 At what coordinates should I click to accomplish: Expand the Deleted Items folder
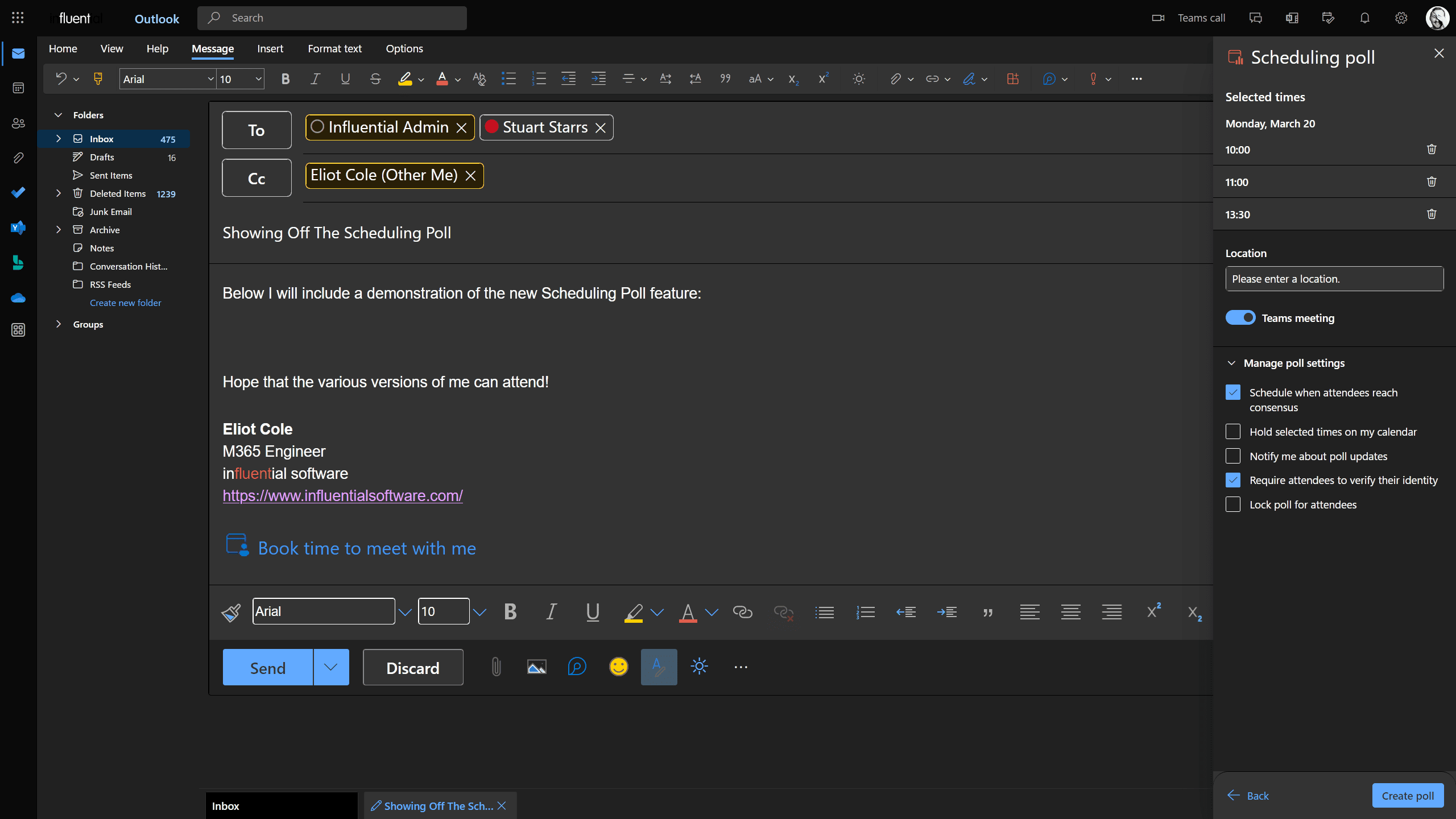click(58, 193)
